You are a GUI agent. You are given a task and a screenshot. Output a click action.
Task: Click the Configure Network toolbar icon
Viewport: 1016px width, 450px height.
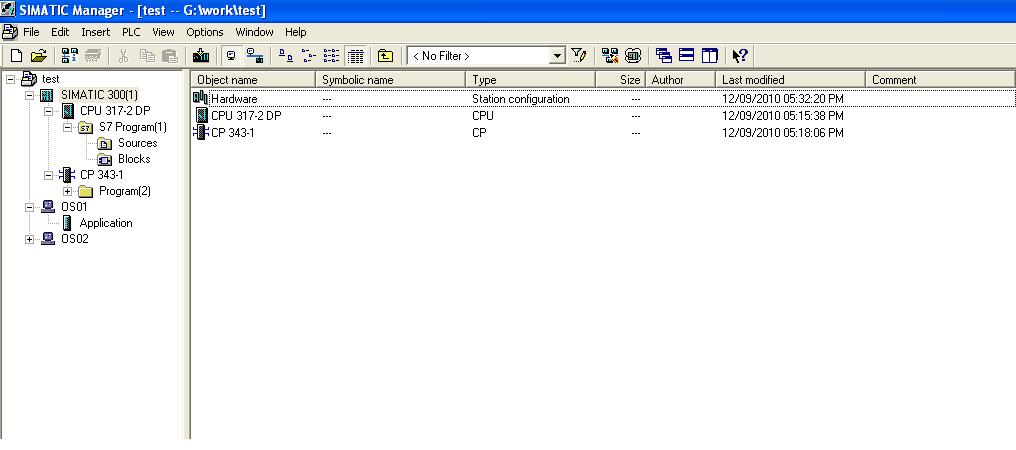[609, 56]
